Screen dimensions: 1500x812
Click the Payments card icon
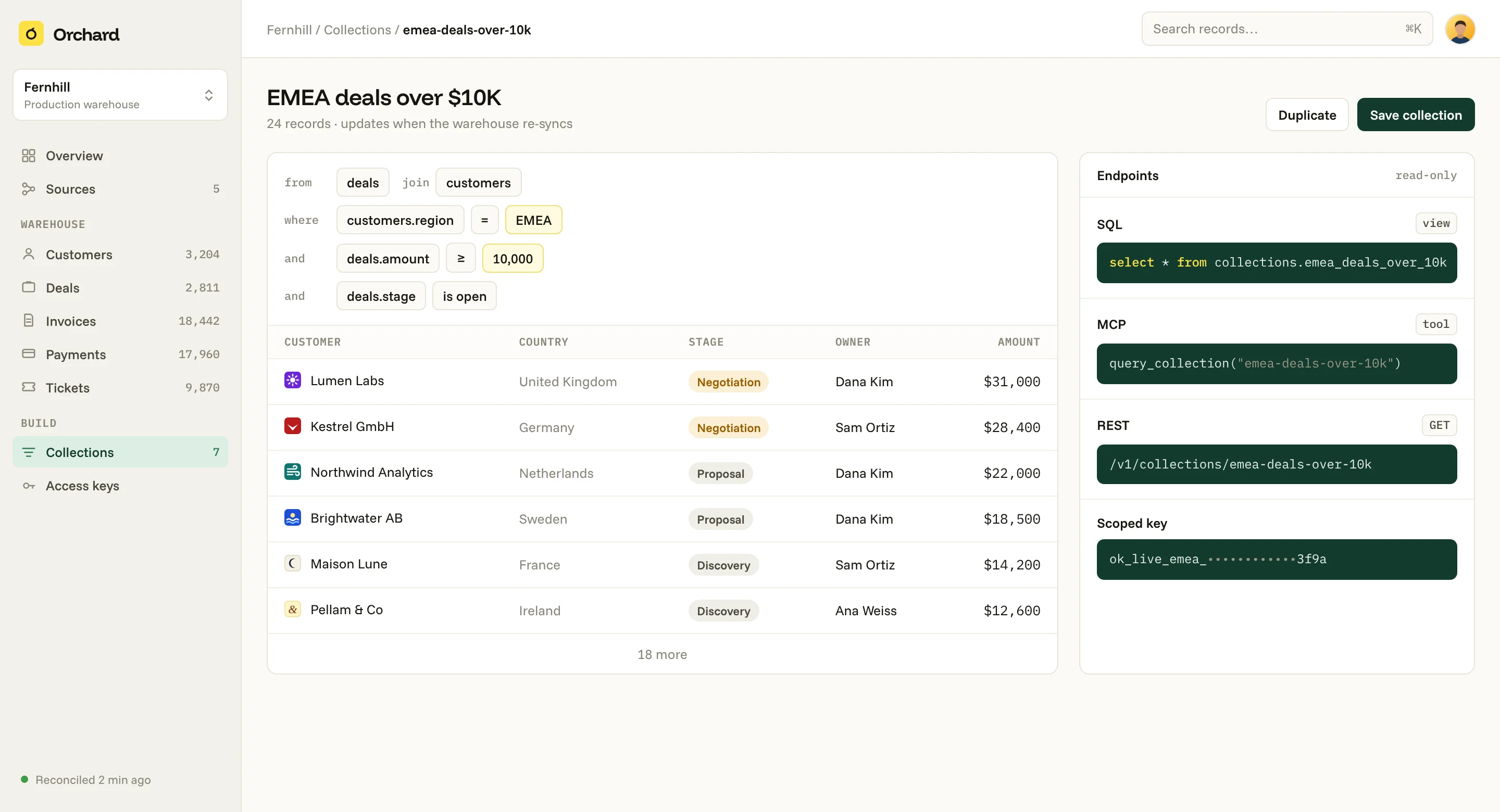pyautogui.click(x=29, y=353)
